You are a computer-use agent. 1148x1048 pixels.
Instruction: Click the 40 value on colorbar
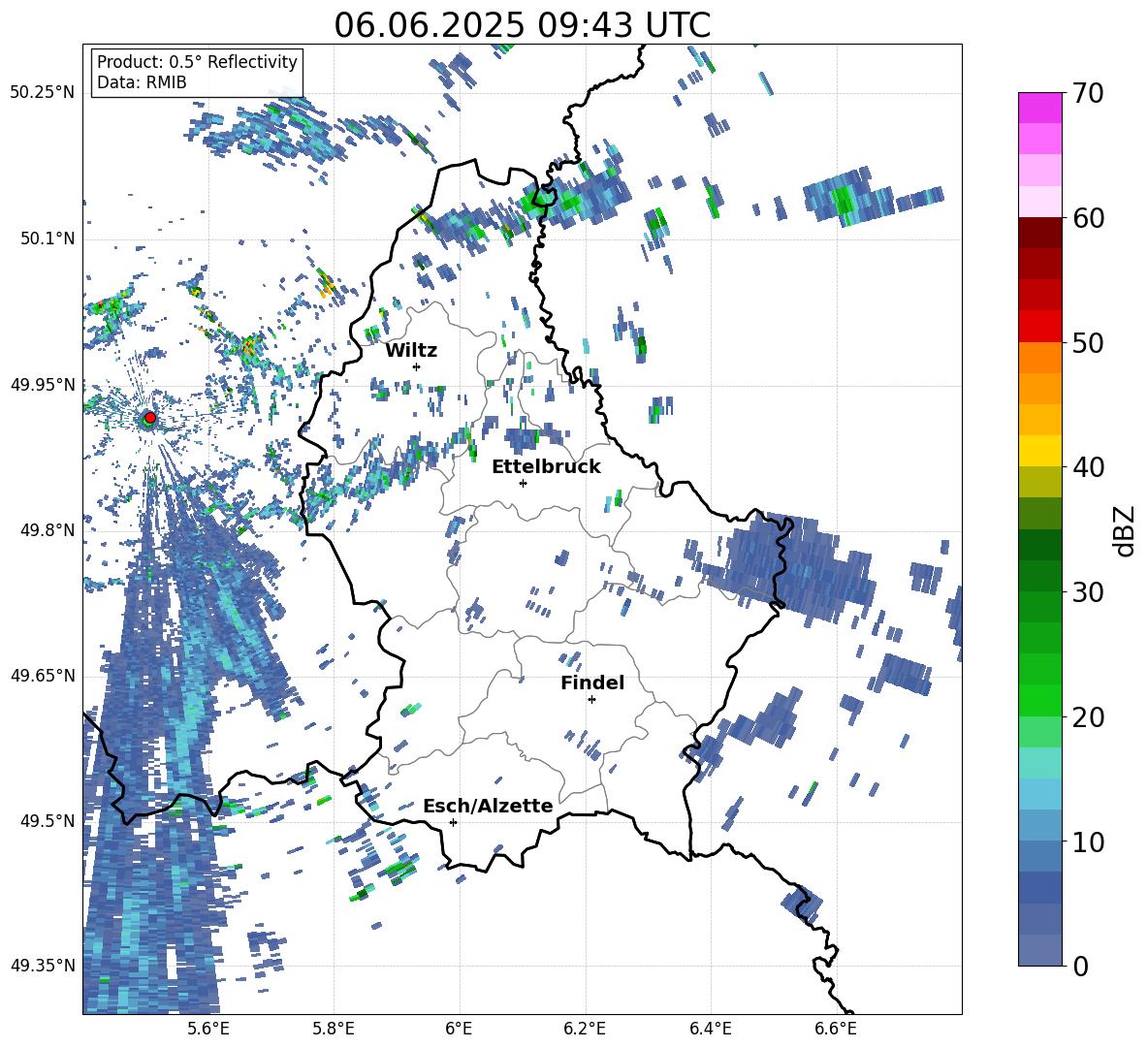(1087, 467)
